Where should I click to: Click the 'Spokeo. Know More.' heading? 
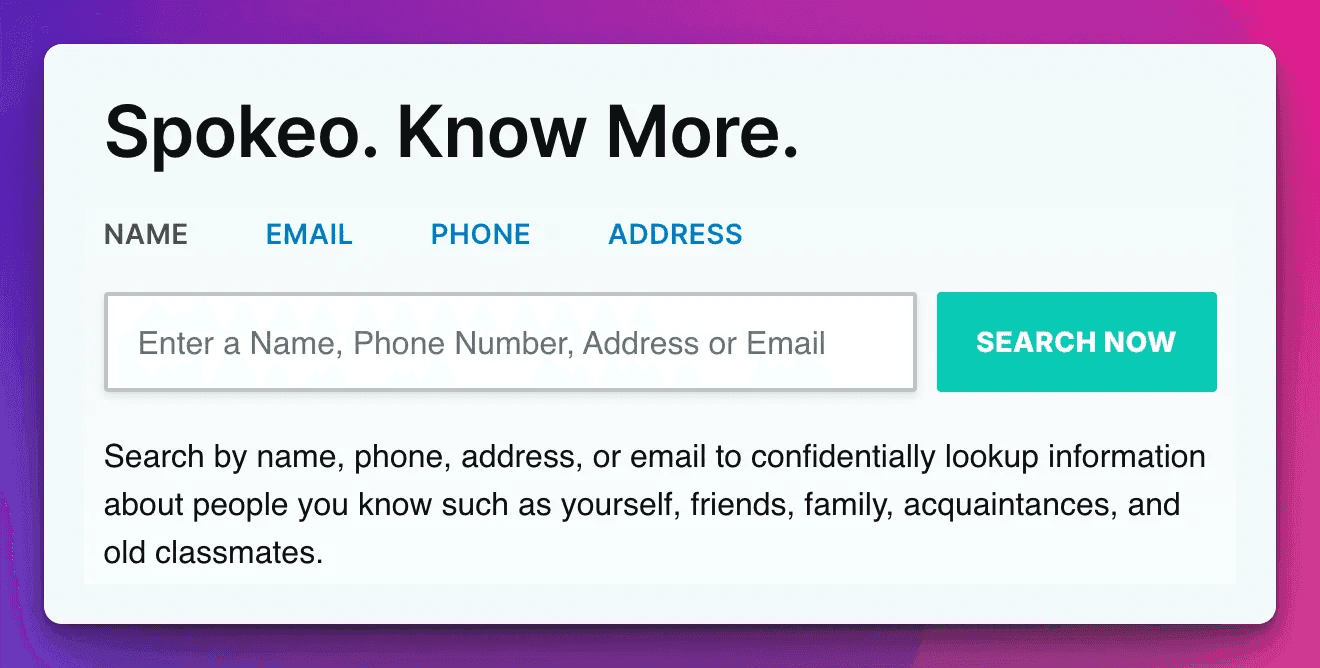click(x=451, y=132)
